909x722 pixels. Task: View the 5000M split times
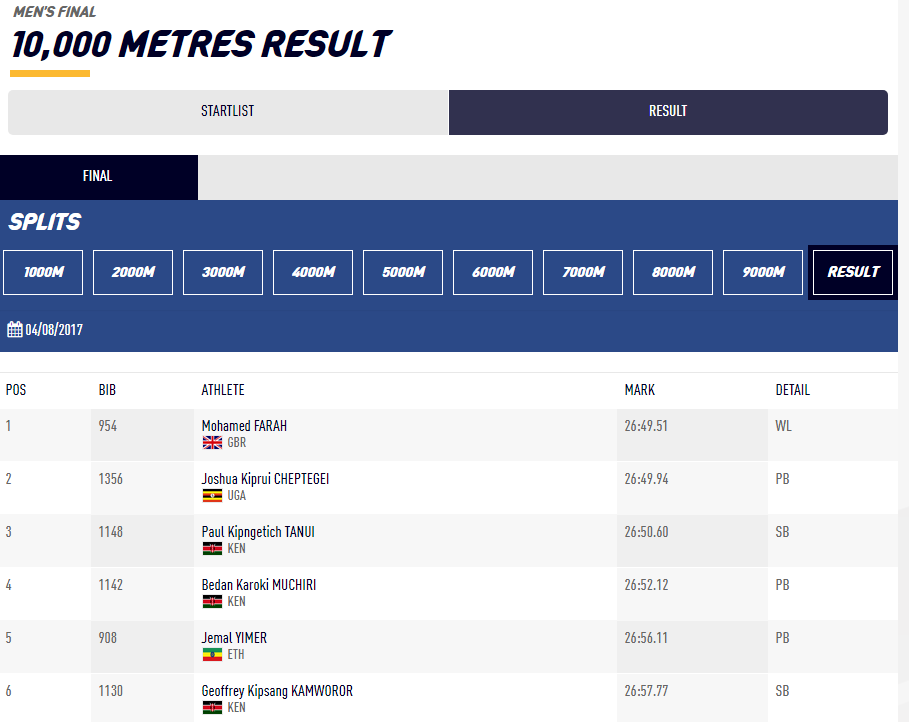pyautogui.click(x=403, y=272)
